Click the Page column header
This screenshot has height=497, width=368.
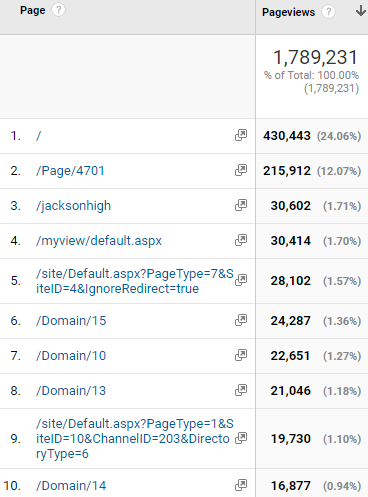32,10
